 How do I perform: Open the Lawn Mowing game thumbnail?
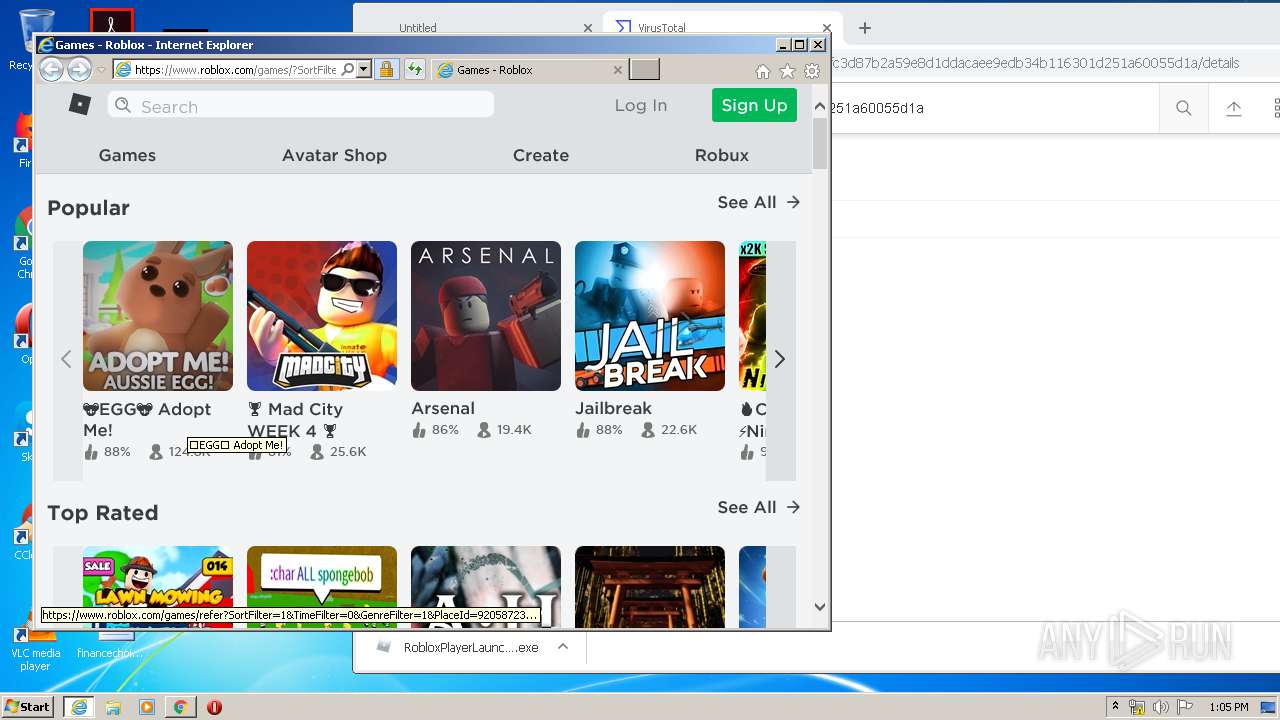[158, 587]
